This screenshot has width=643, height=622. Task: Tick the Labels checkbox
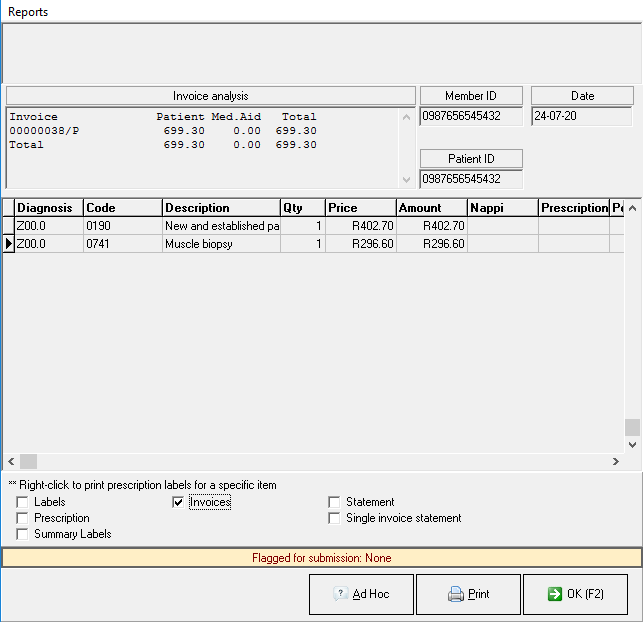(23, 502)
